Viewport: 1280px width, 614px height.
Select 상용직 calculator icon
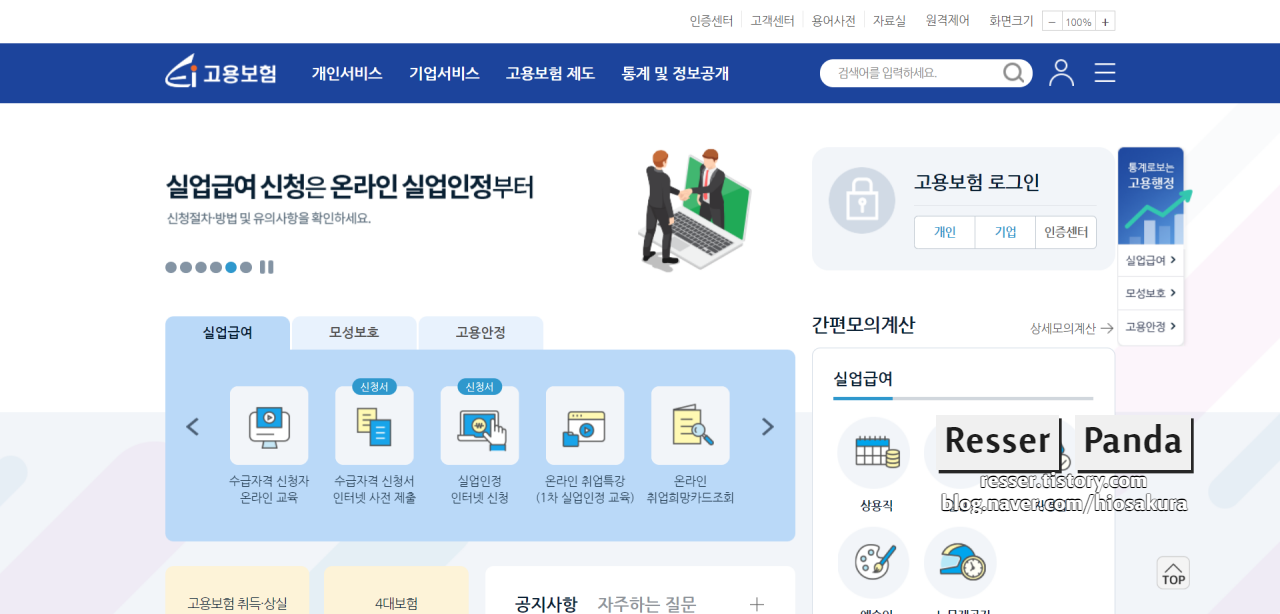click(x=874, y=453)
